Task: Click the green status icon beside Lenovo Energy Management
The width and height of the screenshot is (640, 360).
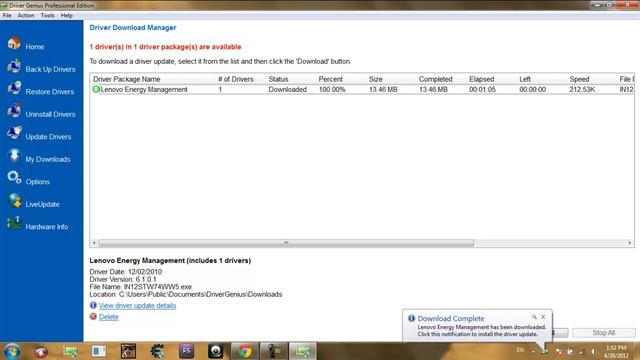Action: point(96,89)
